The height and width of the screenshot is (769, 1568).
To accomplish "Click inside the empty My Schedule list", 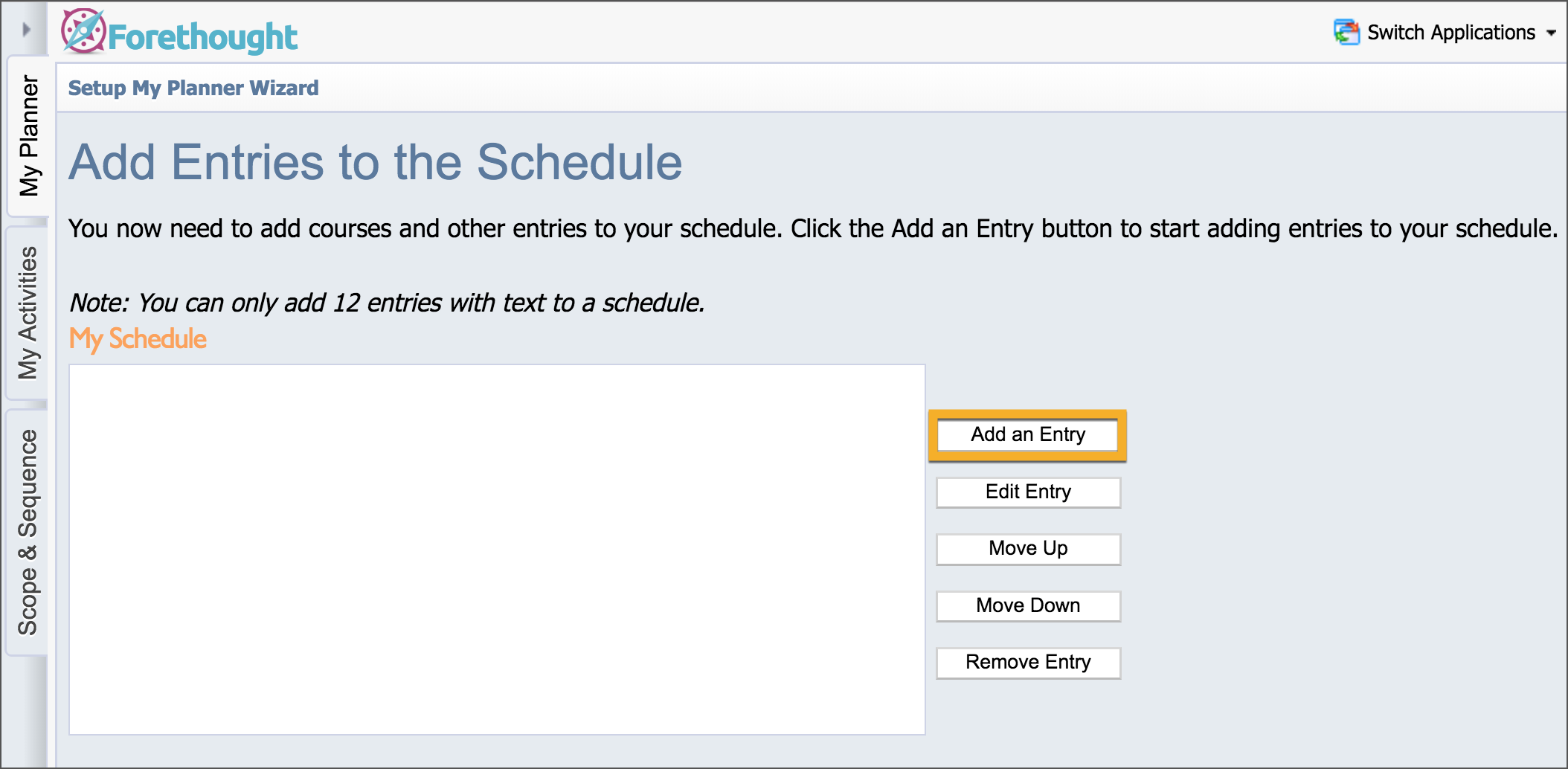I will pyautogui.click(x=497, y=549).
